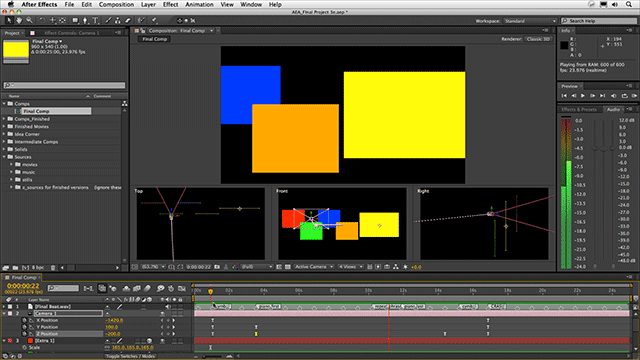Toggle the Frame Blending icon in timeline
The height and width of the screenshot is (360, 640).
click(x=137, y=289)
